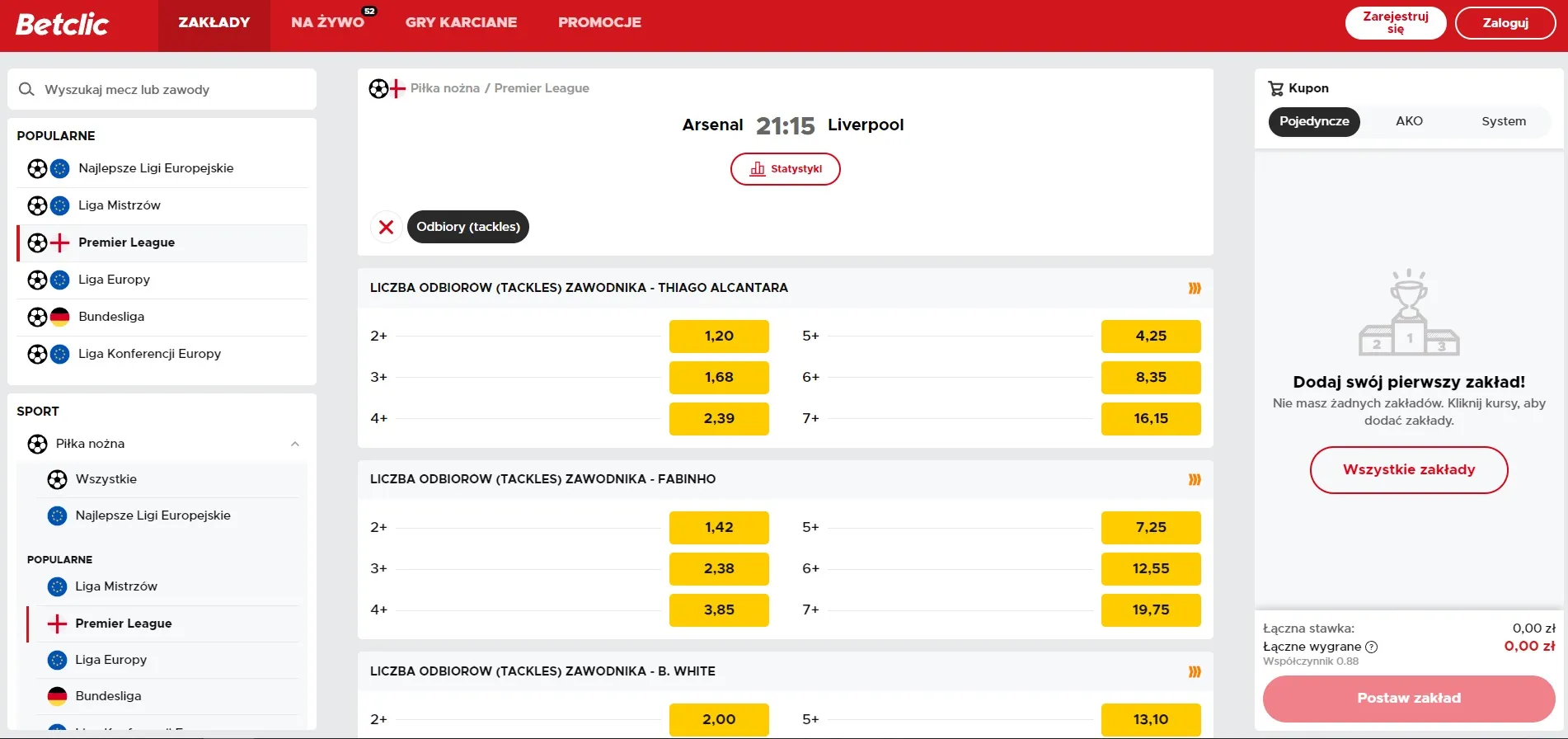
Task: Click EU flag beside Liga Konferencji Europy
Action: pyautogui.click(x=59, y=354)
